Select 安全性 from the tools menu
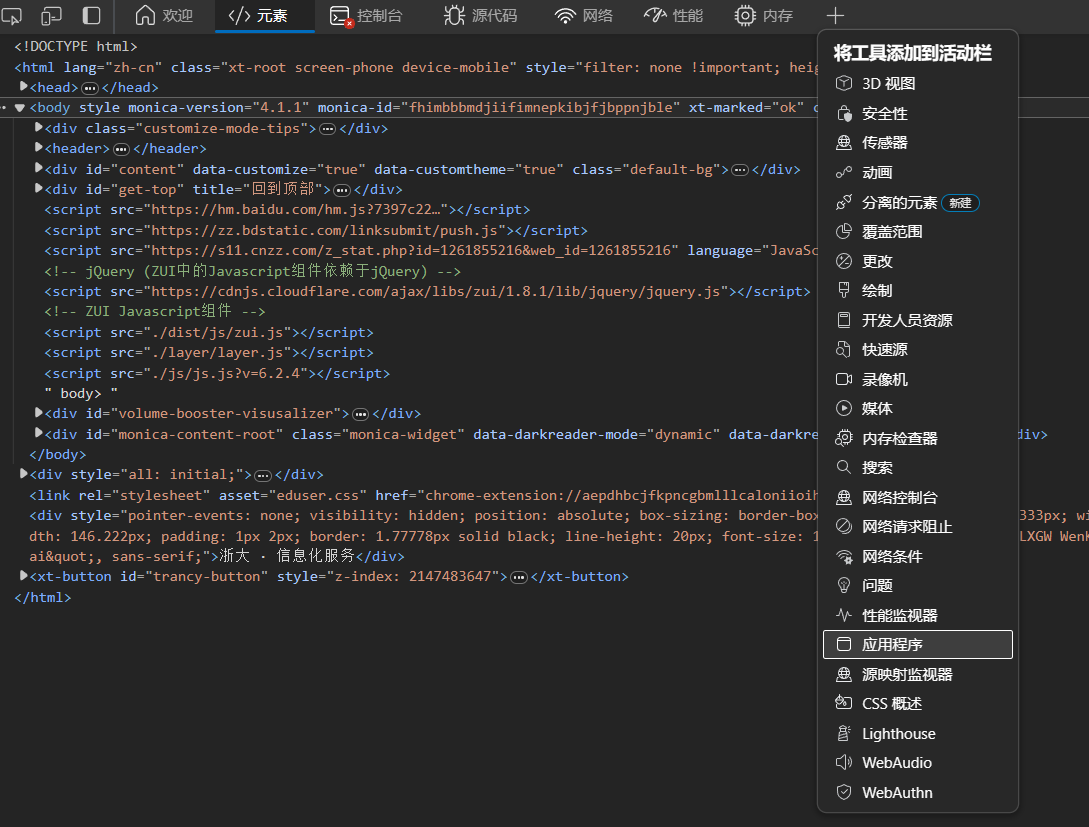The height and width of the screenshot is (827, 1089). (x=917, y=113)
